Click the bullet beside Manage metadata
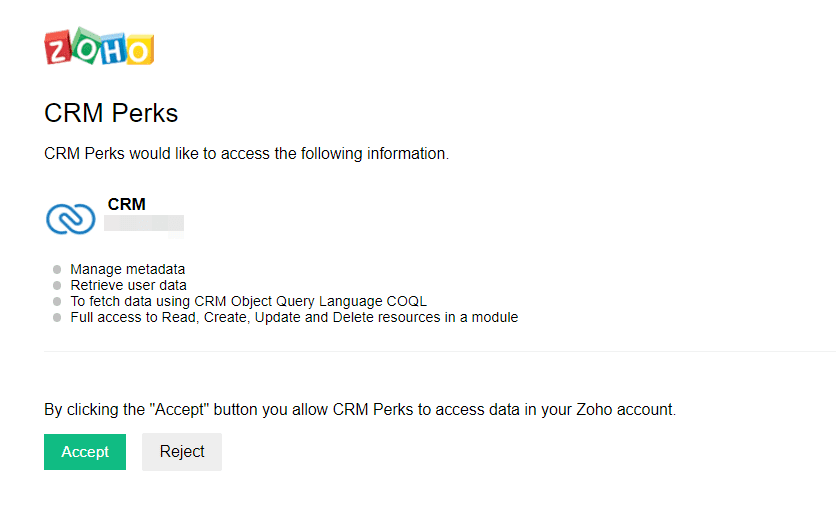The height and width of the screenshot is (505, 836). pyautogui.click(x=57, y=270)
